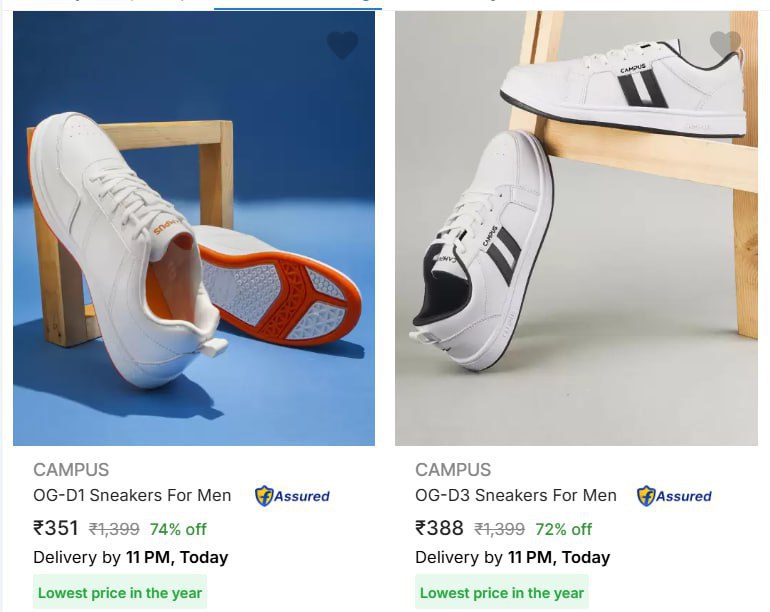This screenshot has width=770, height=612.
Task: Click OG-D1 delivery by 11 PM text
Action: coord(131,557)
